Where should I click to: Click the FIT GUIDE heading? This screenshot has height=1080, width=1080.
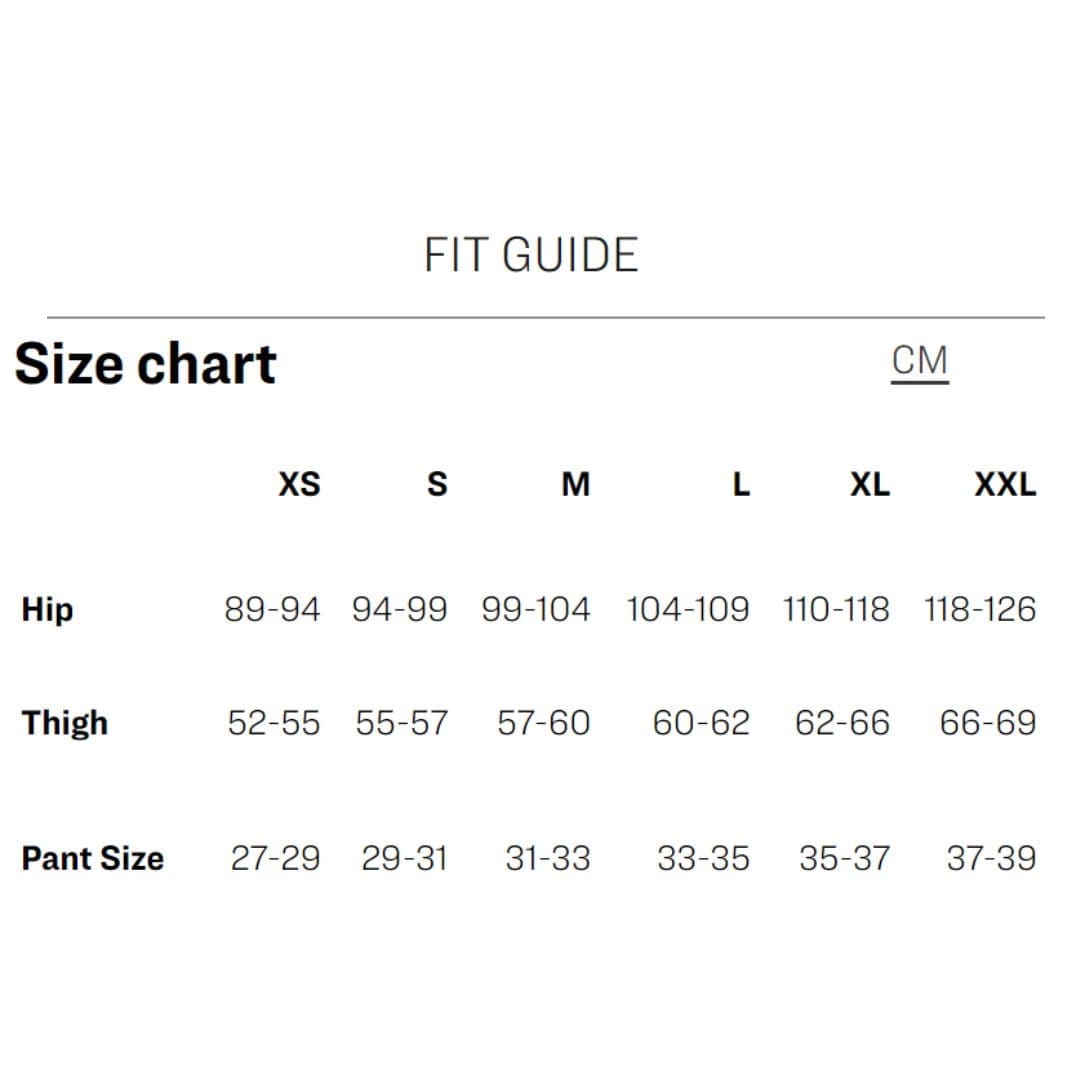(x=531, y=255)
